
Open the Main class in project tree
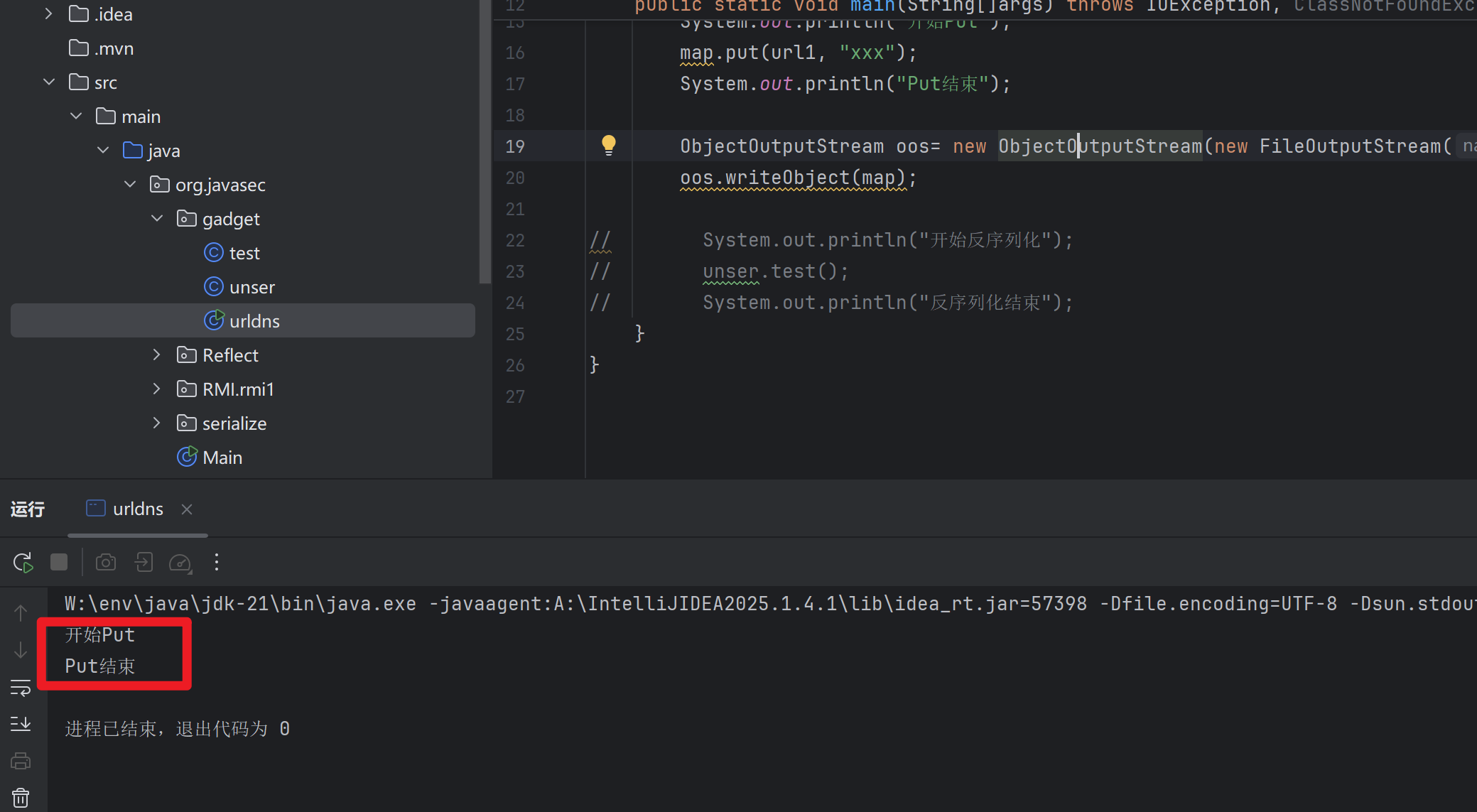[222, 458]
